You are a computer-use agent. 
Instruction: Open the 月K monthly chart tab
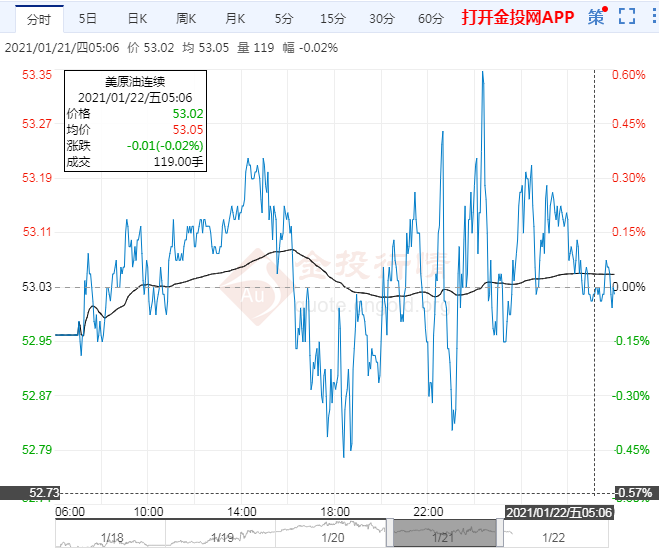click(235, 18)
